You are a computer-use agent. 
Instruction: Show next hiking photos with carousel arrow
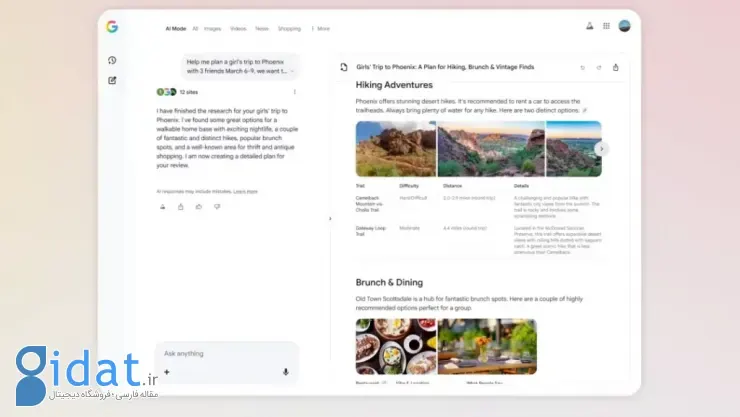point(601,149)
